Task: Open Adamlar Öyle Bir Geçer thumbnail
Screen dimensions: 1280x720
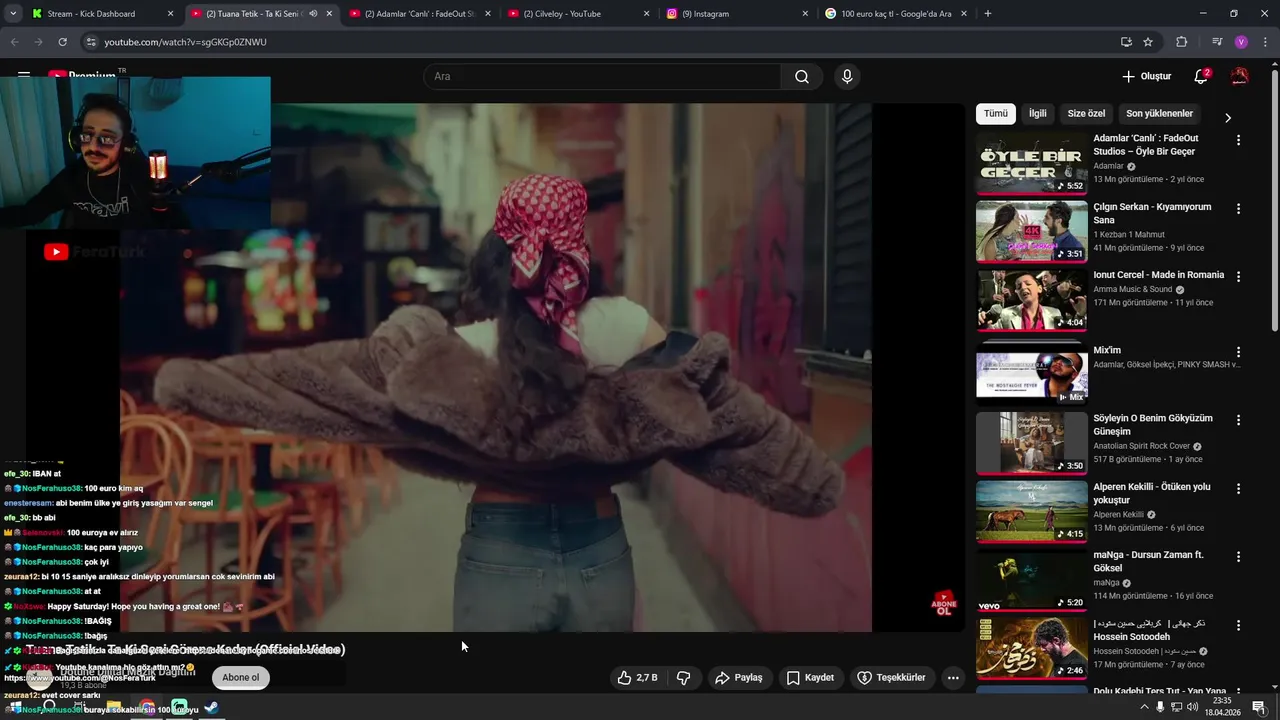Action: [x=1031, y=164]
